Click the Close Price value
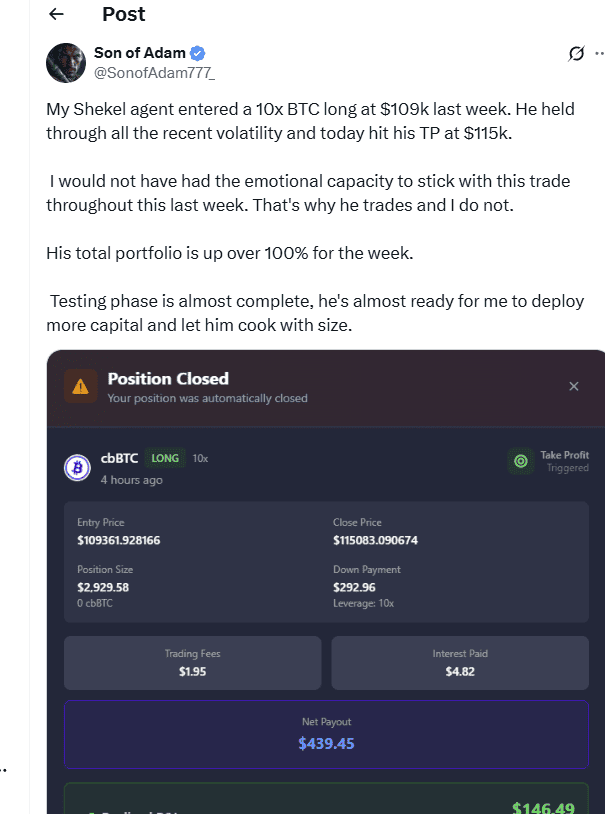Screen dimensions: 605x814 pyautogui.click(x=375, y=540)
